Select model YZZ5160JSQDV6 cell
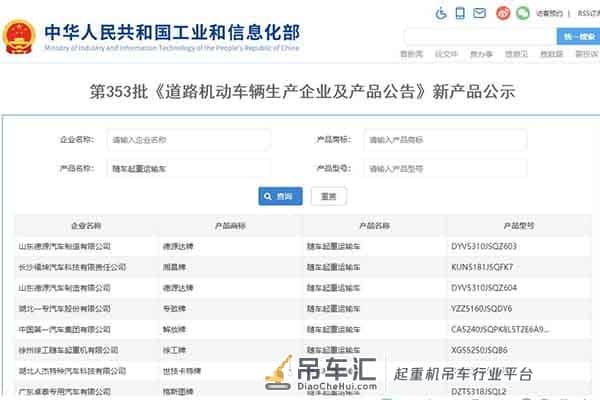The width and height of the screenshot is (600, 400). point(481,309)
